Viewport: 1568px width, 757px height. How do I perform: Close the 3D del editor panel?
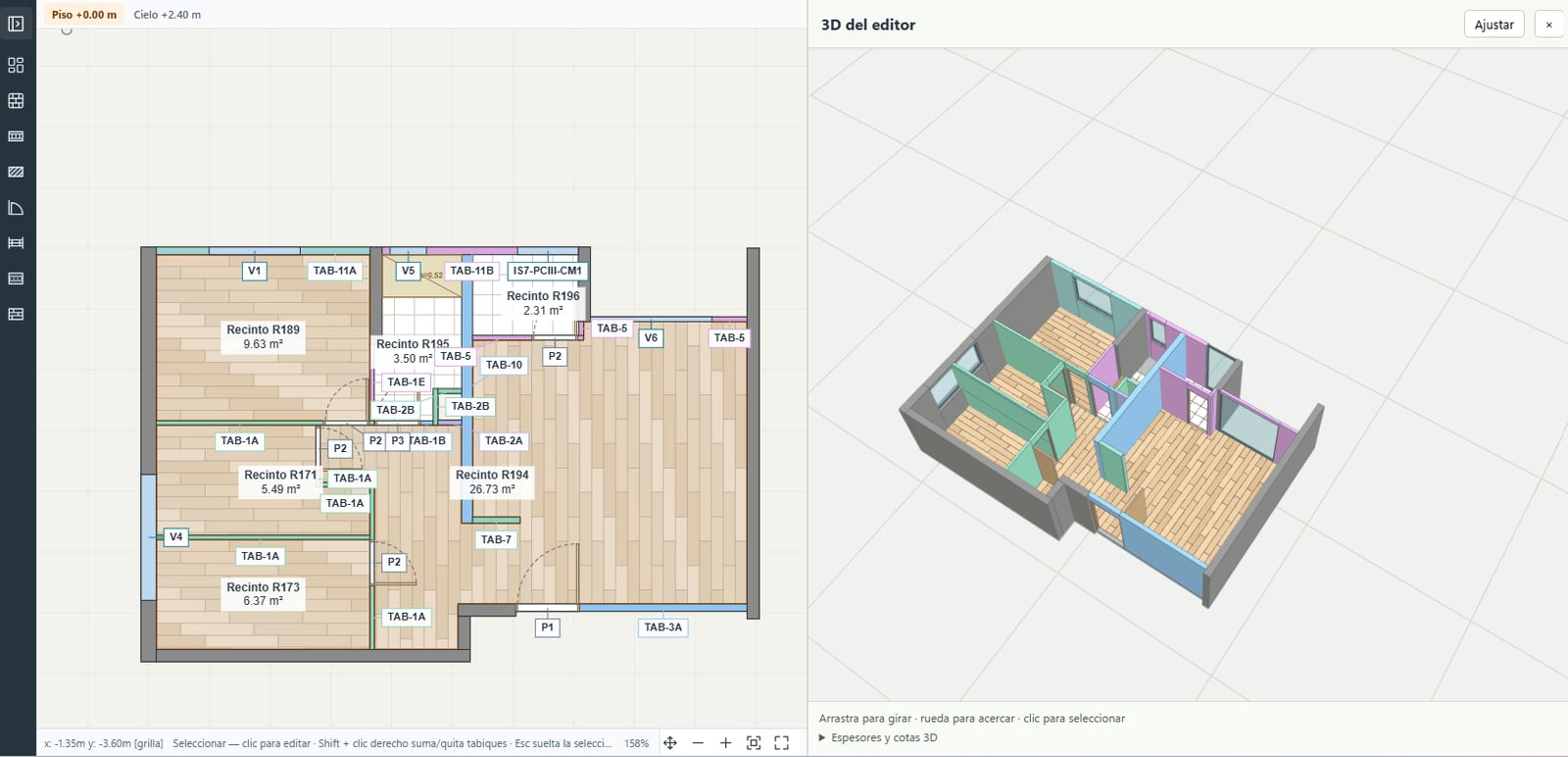tap(1548, 25)
